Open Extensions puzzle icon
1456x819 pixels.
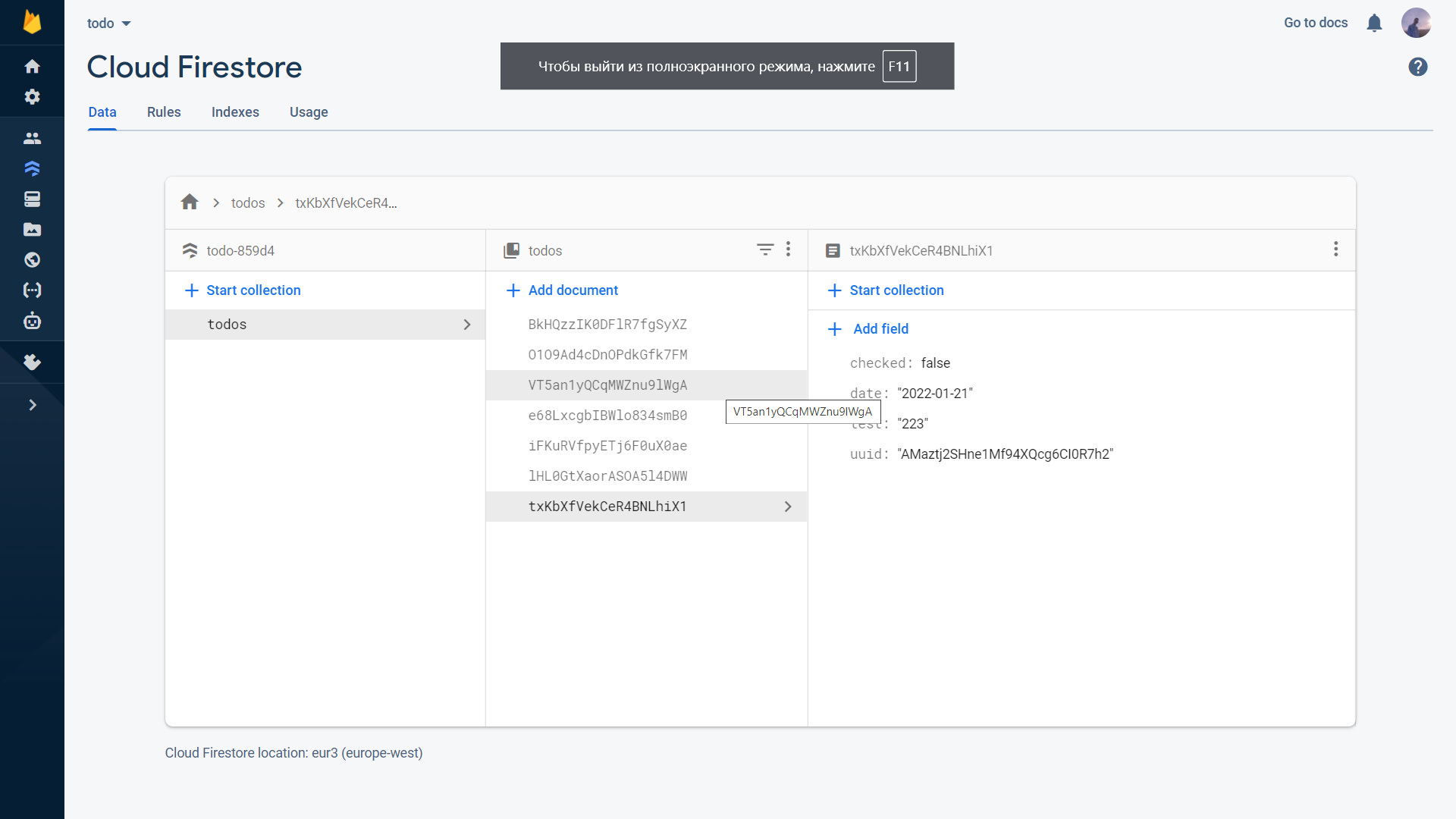[x=32, y=362]
